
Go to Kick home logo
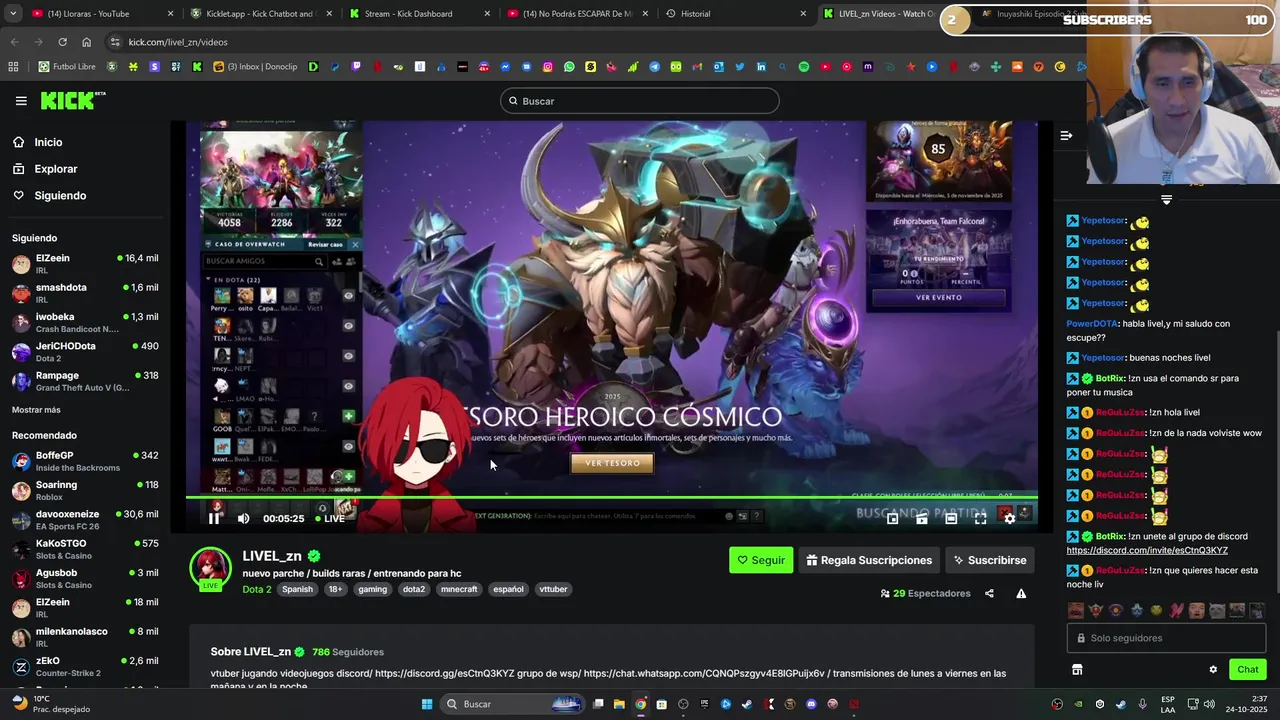[x=72, y=100]
